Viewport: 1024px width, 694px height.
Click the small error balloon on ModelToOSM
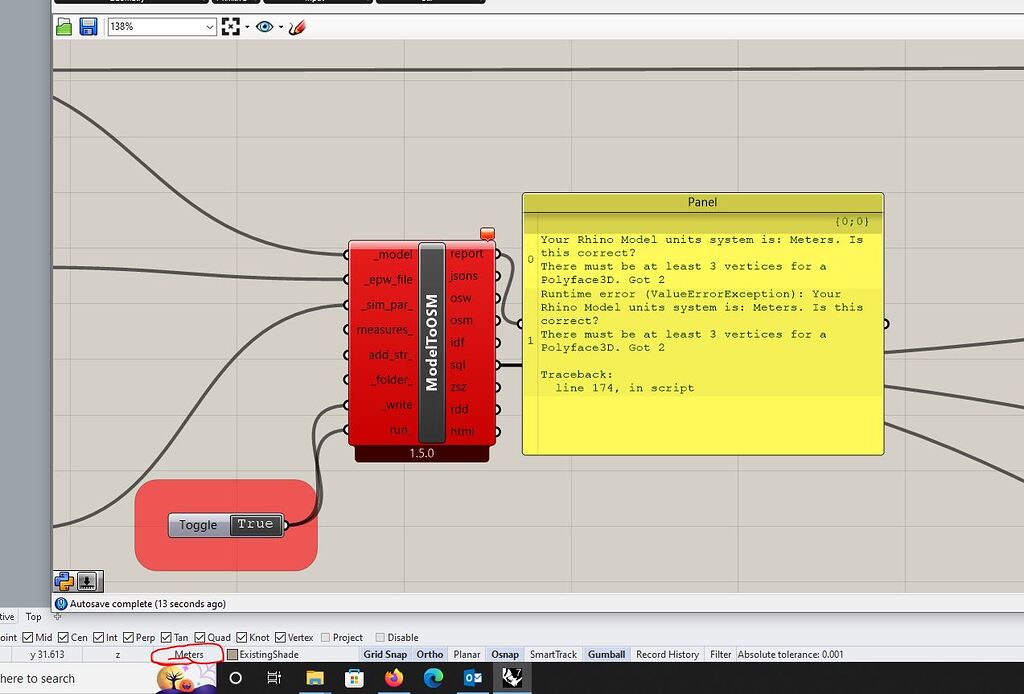[487, 233]
